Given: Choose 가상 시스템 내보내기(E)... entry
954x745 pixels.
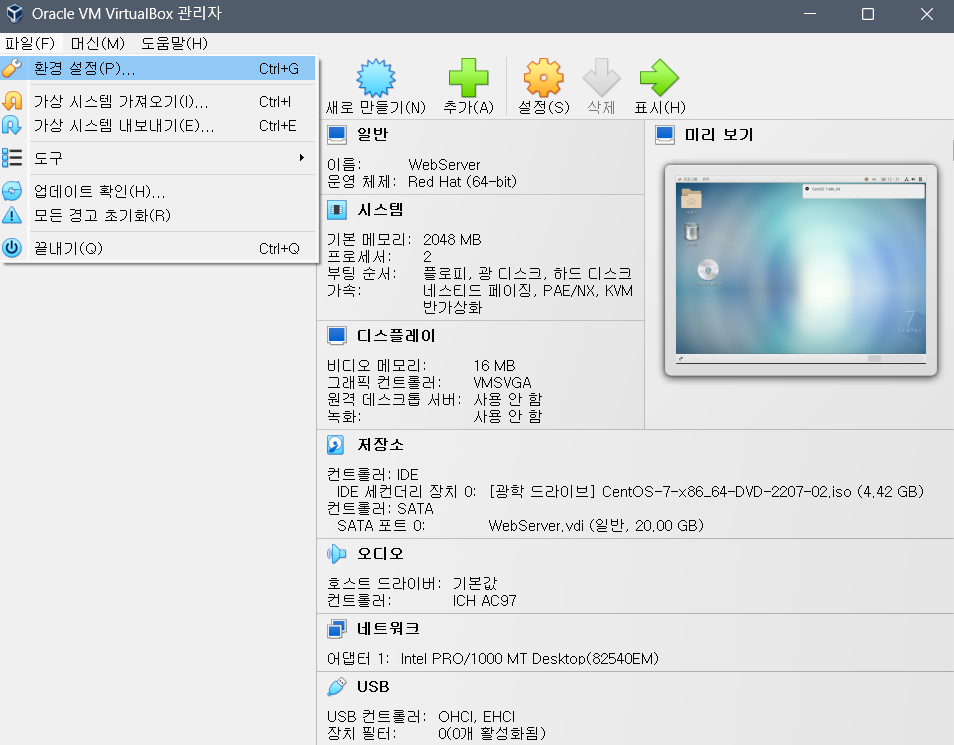Looking at the screenshot, I should click(158, 125).
